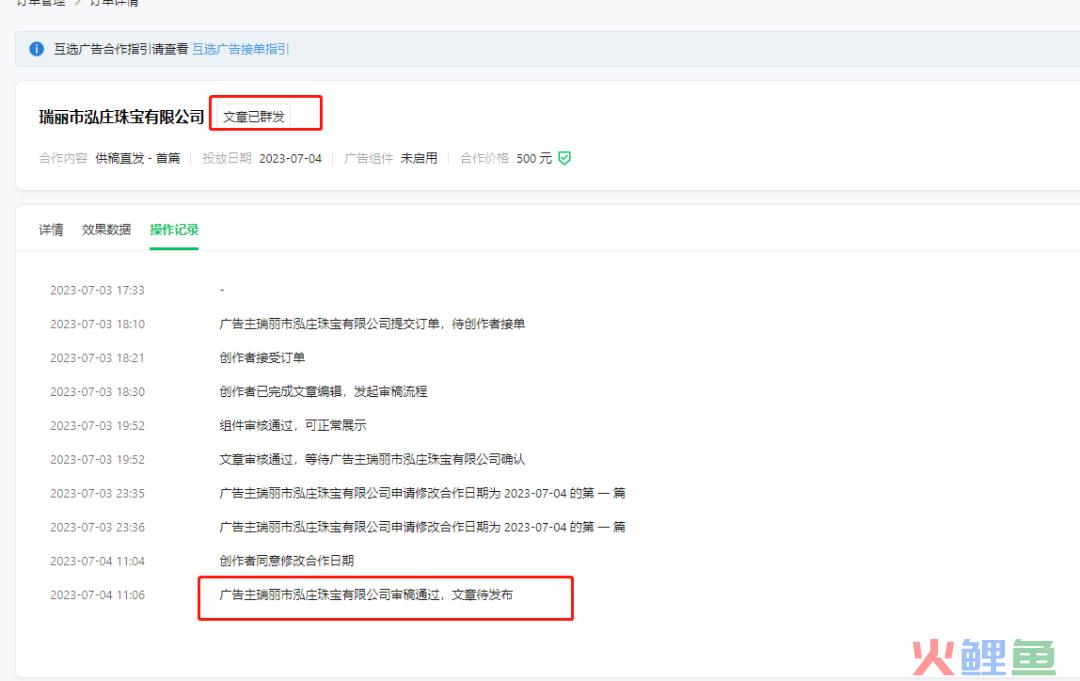Screen dimensions: 1080x681
Task: Click the 未启用 ad component value
Action: coord(419,158)
